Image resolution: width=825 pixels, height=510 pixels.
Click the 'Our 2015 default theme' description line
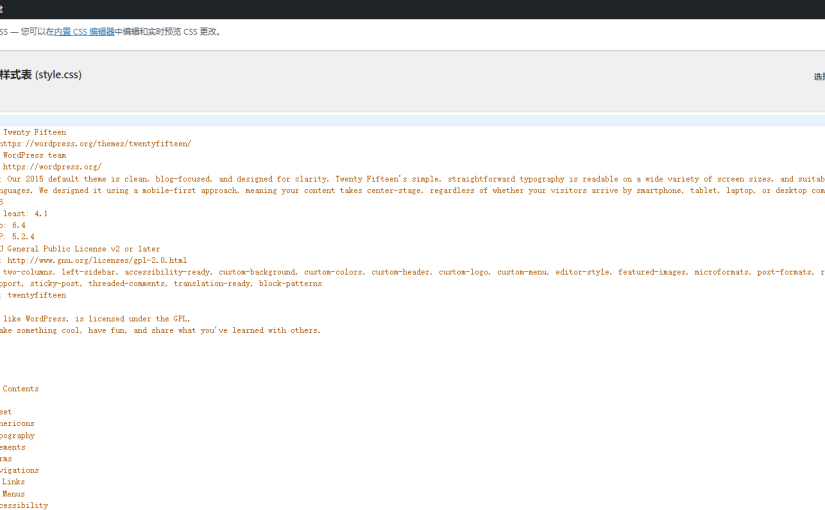[412, 179]
